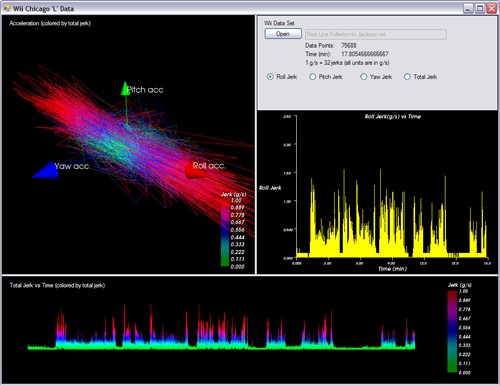500x385 pixels.
Task: Click the app icon in title bar
Action: tap(7, 8)
